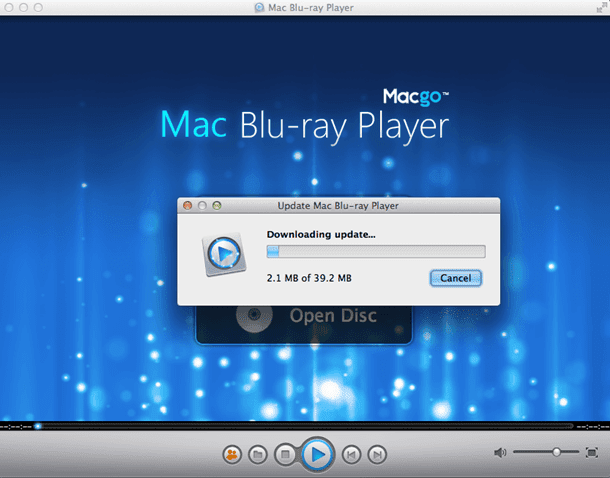The height and width of the screenshot is (478, 610).
Task: Click the Open Disc button
Action: 303,324
